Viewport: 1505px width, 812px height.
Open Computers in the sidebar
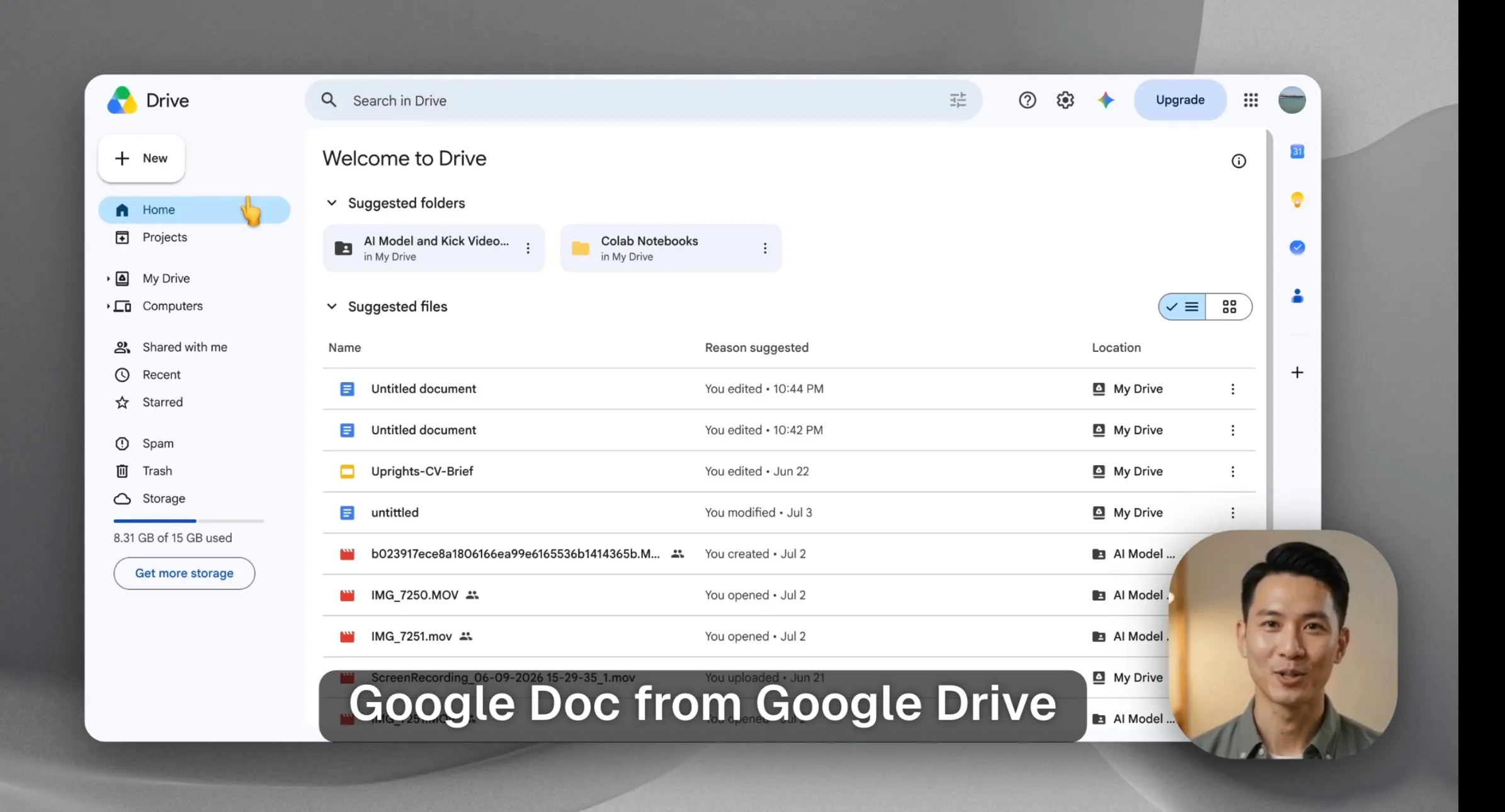pos(172,306)
